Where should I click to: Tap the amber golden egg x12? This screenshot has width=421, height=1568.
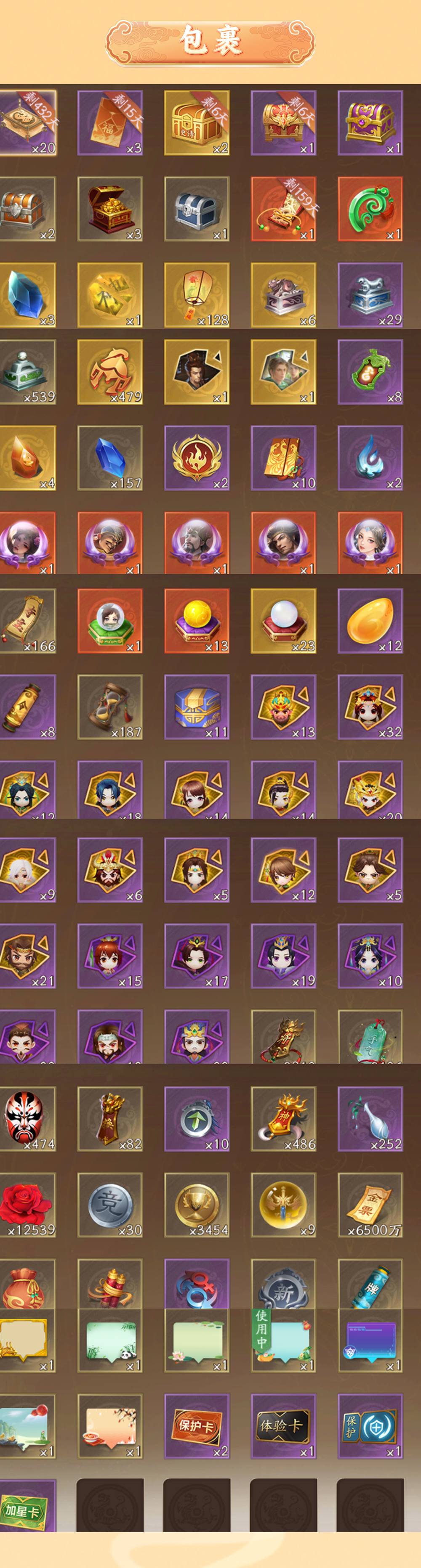click(370, 621)
